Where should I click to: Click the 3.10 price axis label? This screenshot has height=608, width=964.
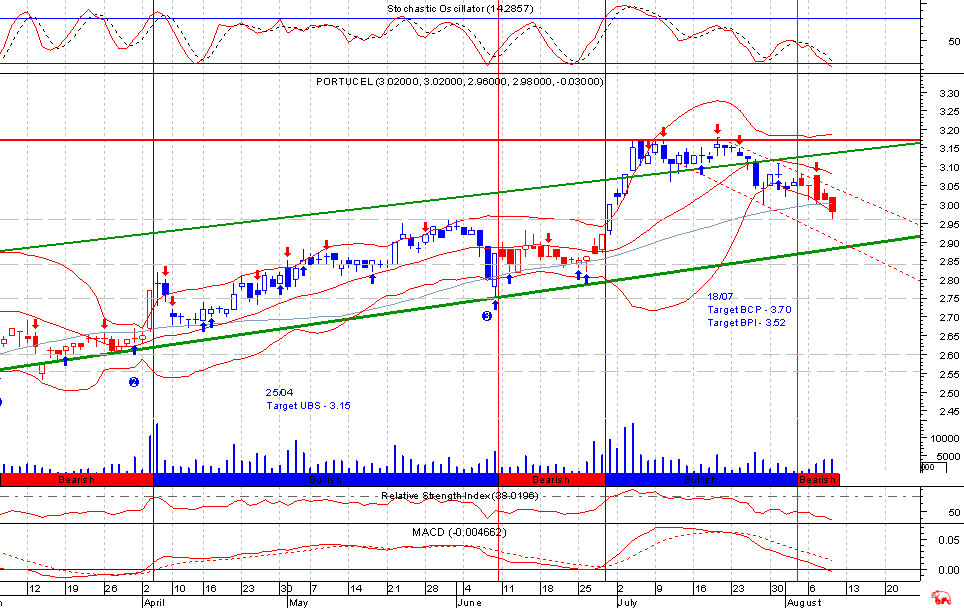[x=949, y=168]
